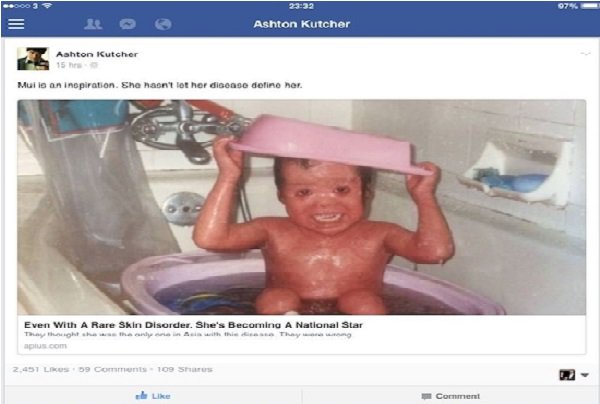Open Ashton Kutcher page title in header
600x404 pixels.
click(x=302, y=24)
